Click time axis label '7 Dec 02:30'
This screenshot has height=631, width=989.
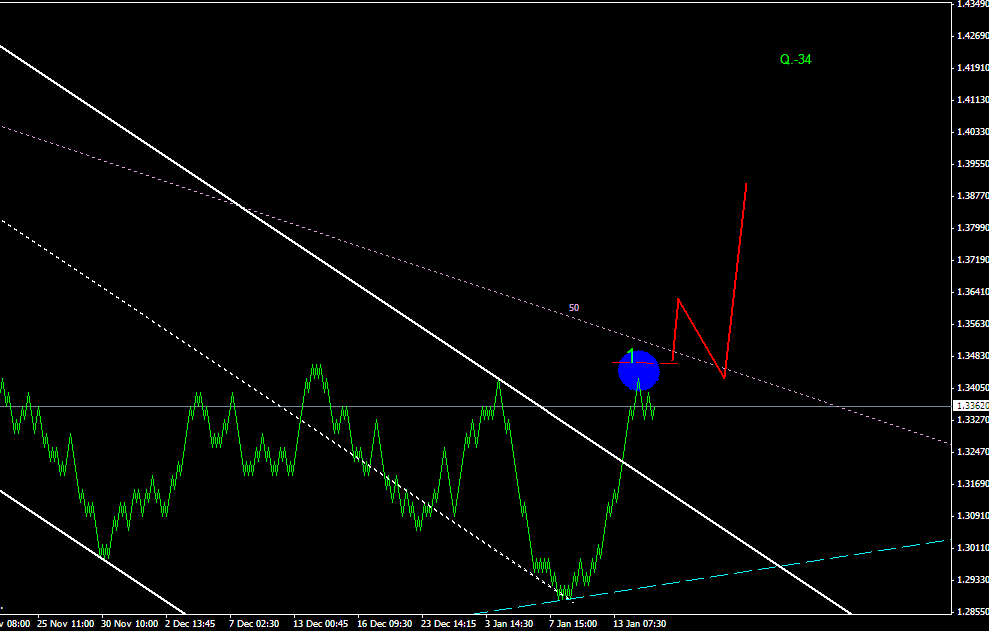254,623
